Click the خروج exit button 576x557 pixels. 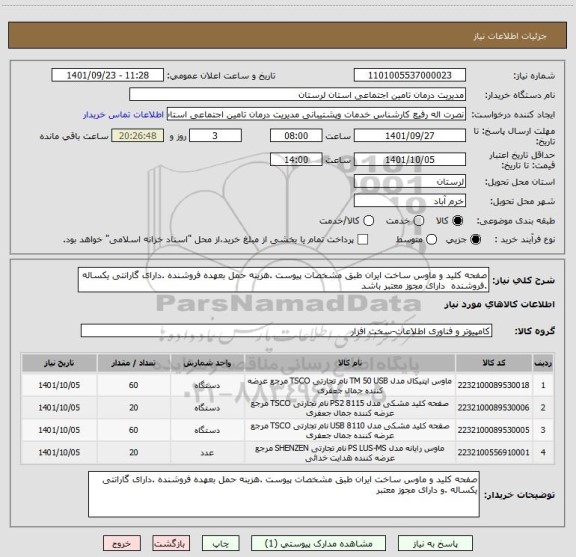click(x=122, y=543)
